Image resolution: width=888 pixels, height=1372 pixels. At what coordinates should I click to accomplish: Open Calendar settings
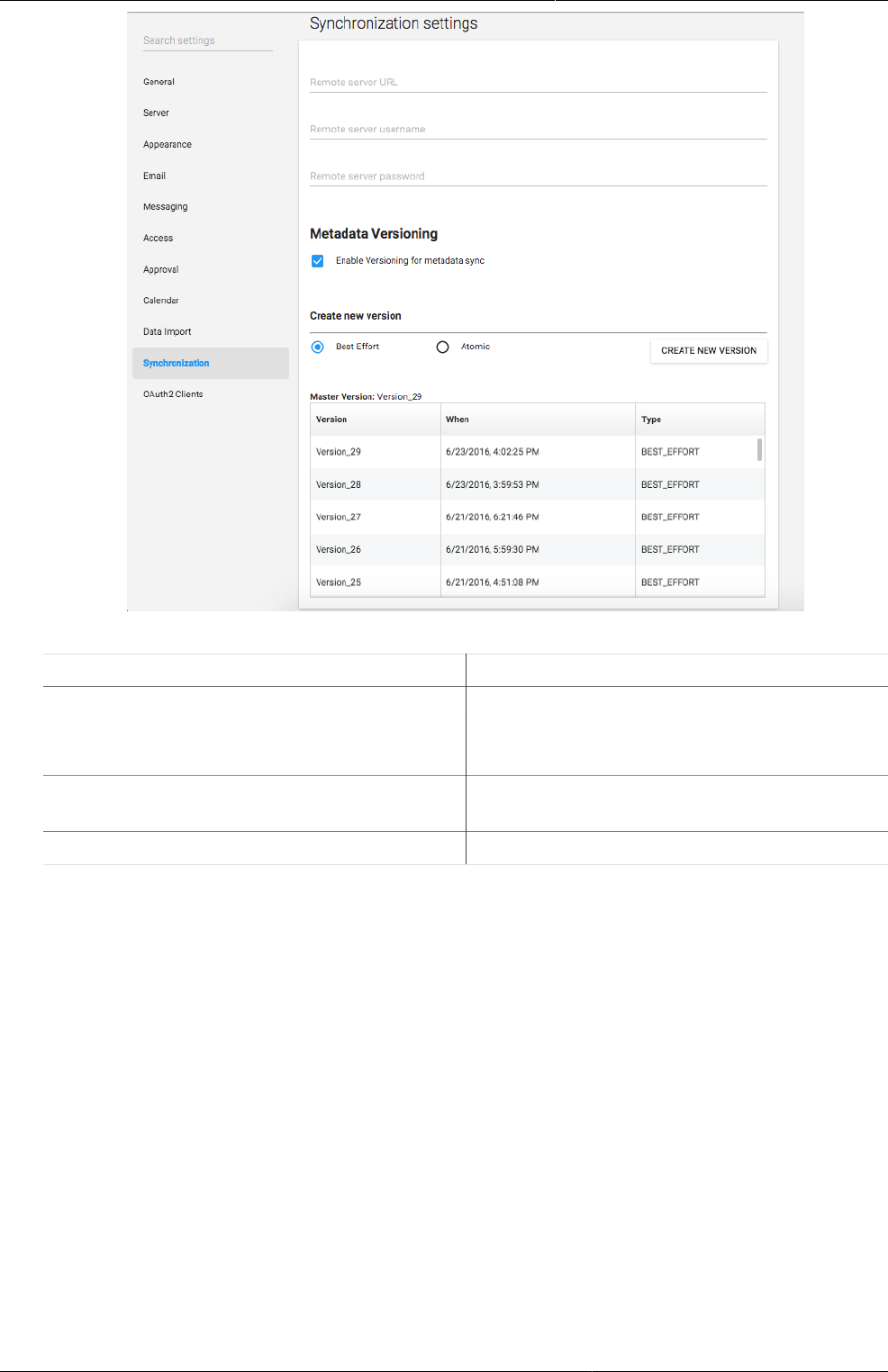(161, 301)
